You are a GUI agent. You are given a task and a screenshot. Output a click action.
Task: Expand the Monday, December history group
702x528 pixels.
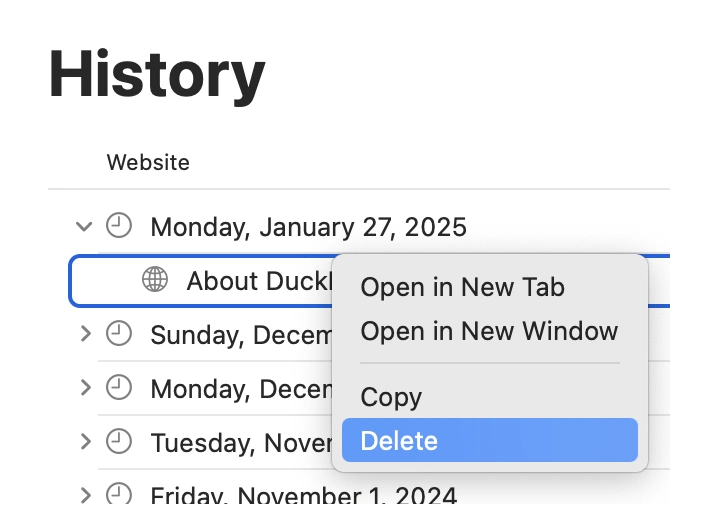click(85, 388)
